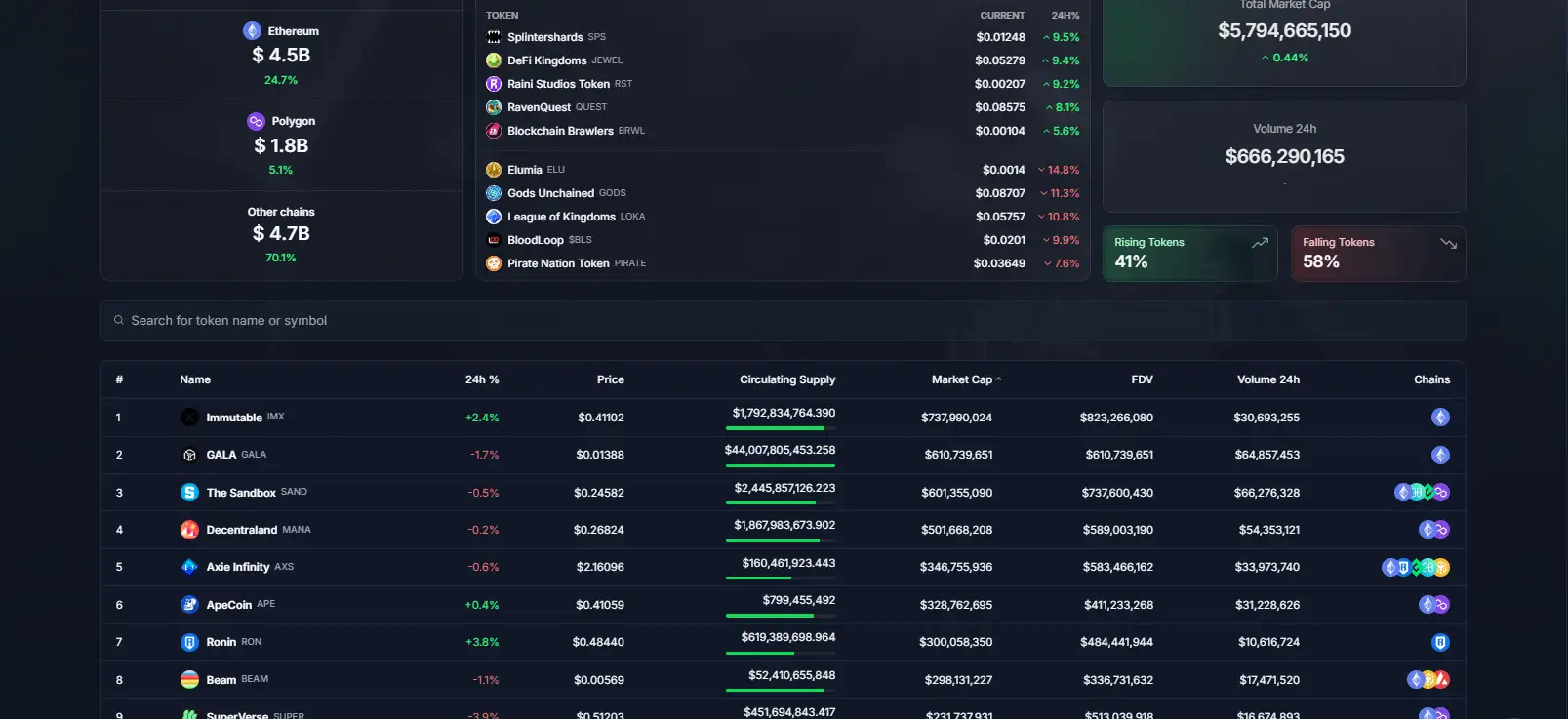Click the Decentraland MANA icon

pyautogui.click(x=189, y=530)
